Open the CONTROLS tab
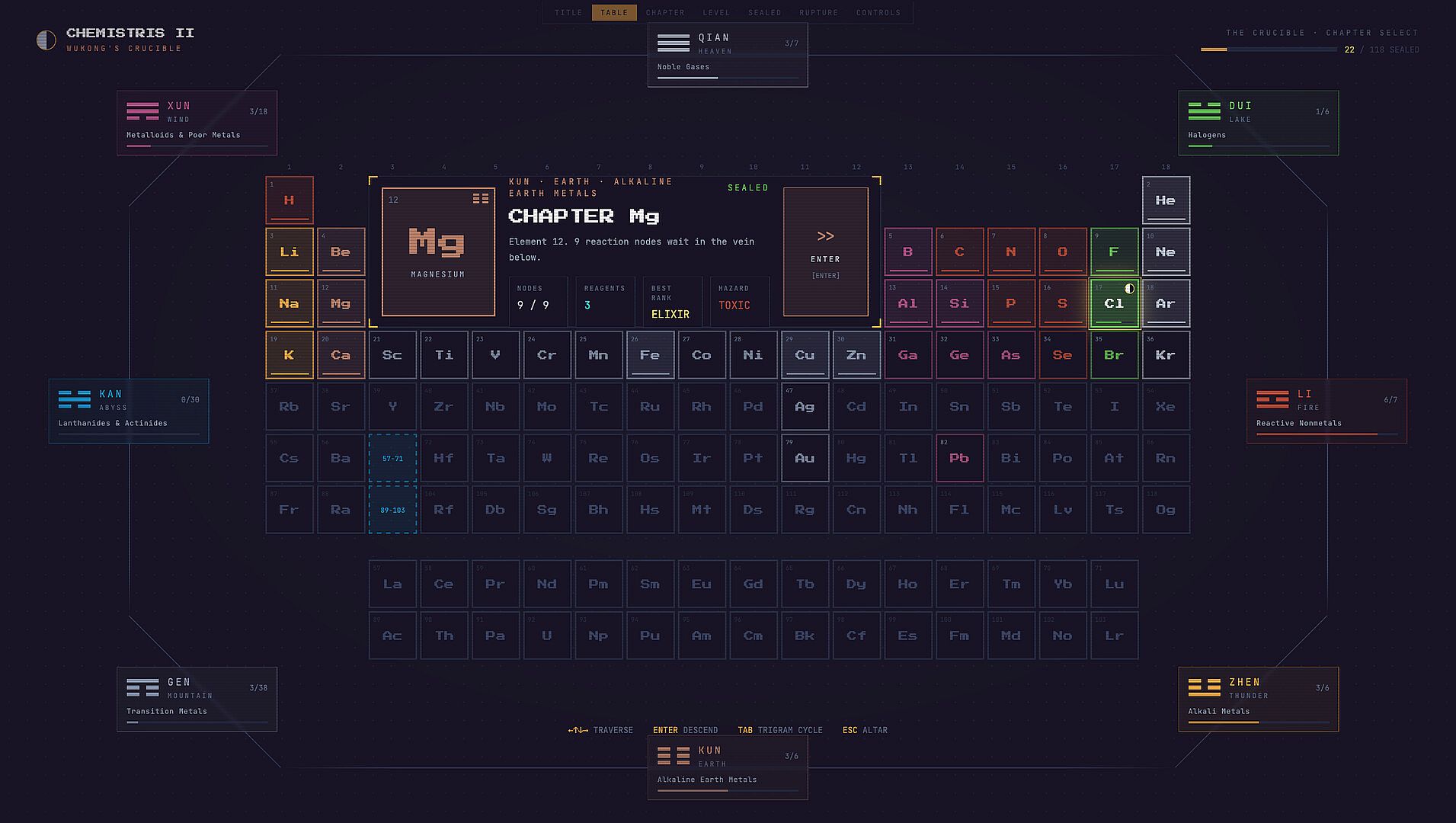This screenshot has width=1456, height=823. click(x=878, y=12)
